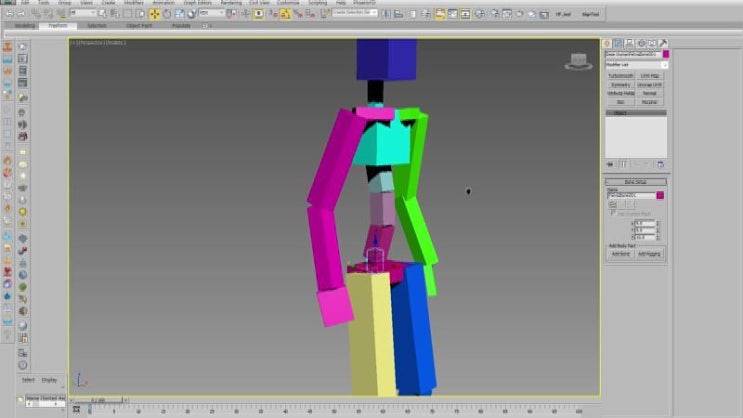
Task: Click the Unlink Selection icon
Action: click(x=48, y=14)
